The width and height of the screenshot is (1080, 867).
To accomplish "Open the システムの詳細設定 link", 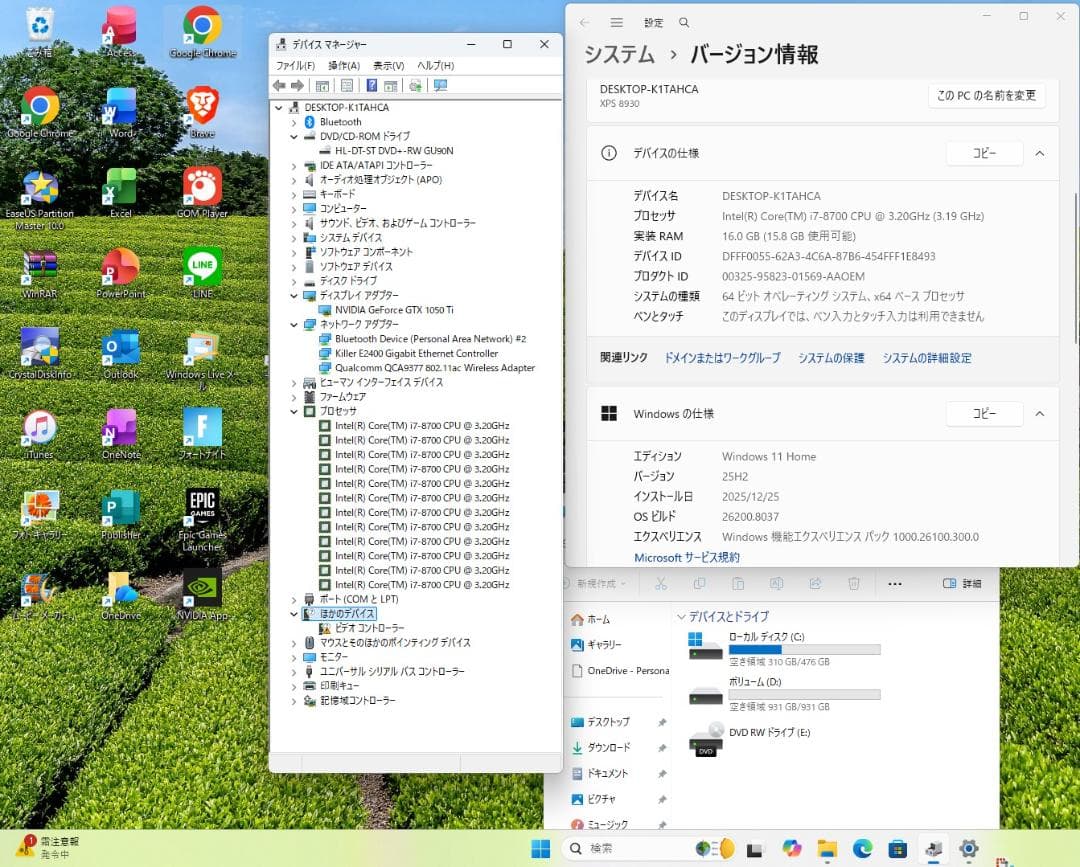I will (x=927, y=358).
